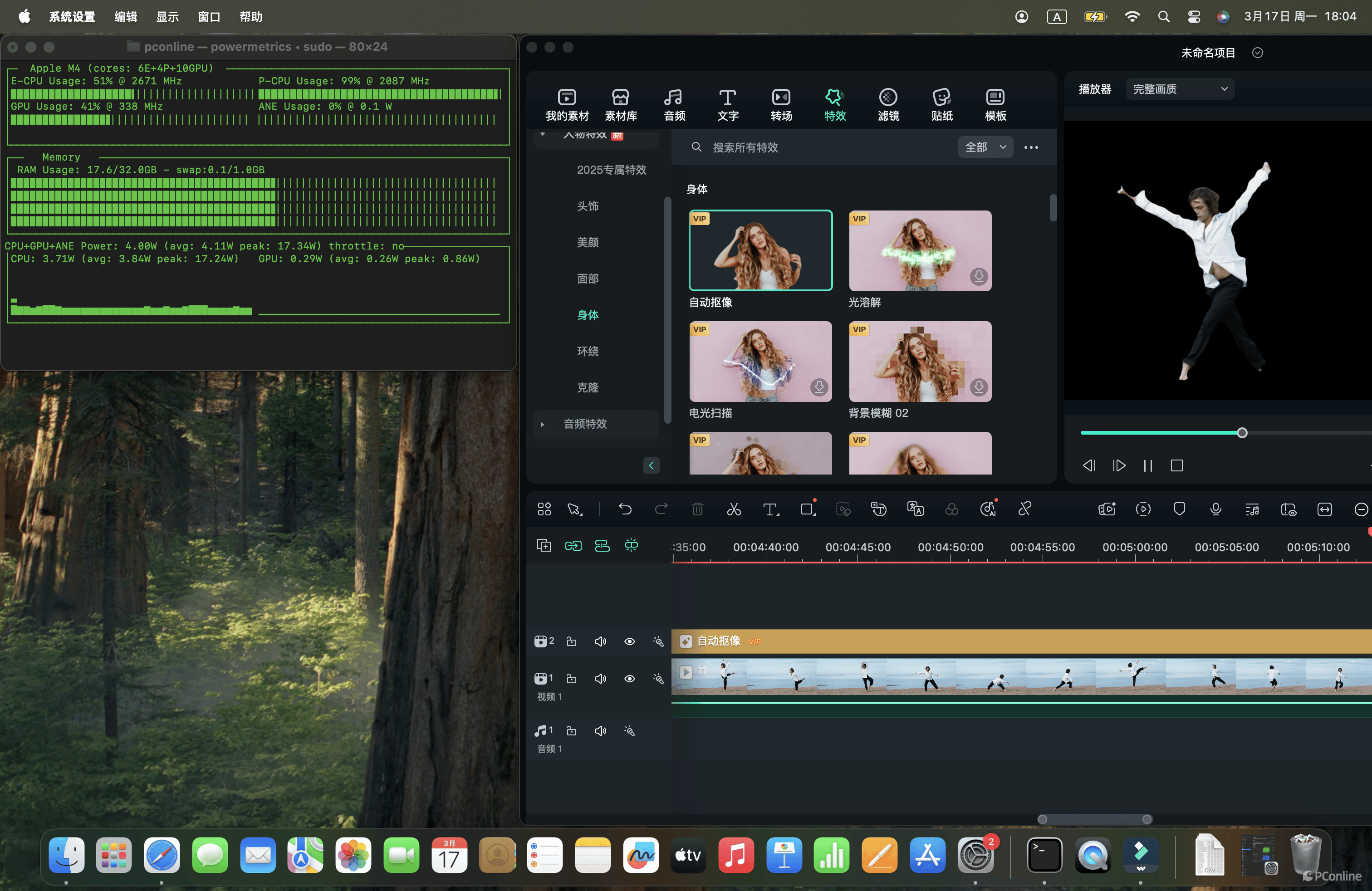Click the marker shield icon
Viewport: 1372px width, 891px height.
coord(1180,509)
